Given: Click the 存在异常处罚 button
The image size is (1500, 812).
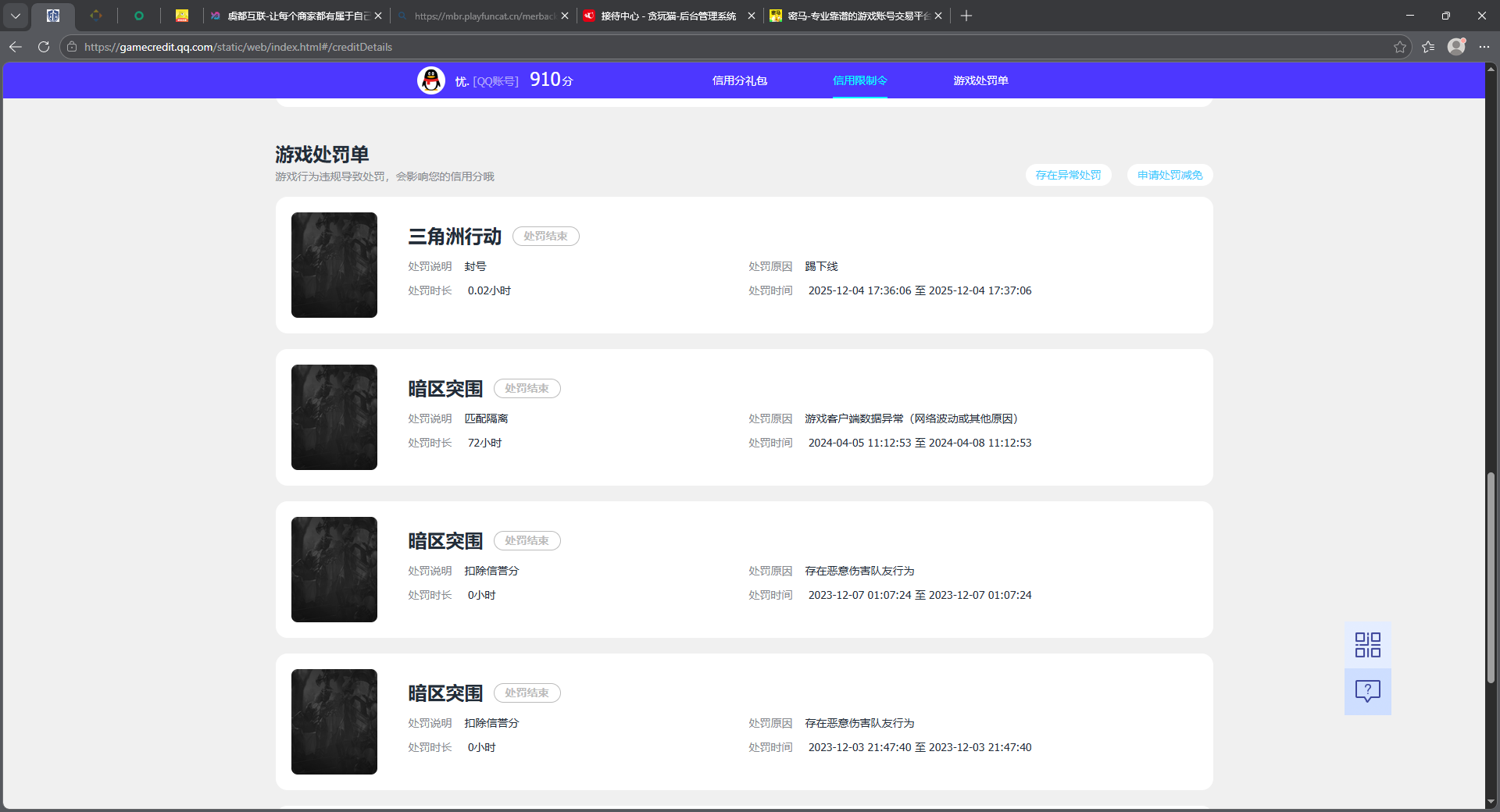Looking at the screenshot, I should pyautogui.click(x=1068, y=175).
